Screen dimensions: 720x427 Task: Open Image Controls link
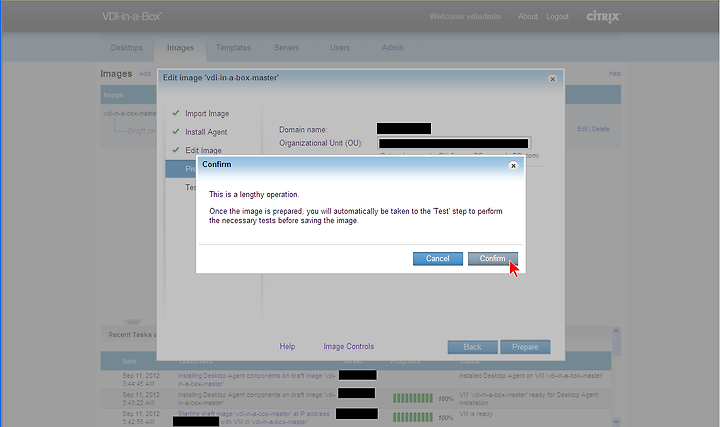click(349, 346)
